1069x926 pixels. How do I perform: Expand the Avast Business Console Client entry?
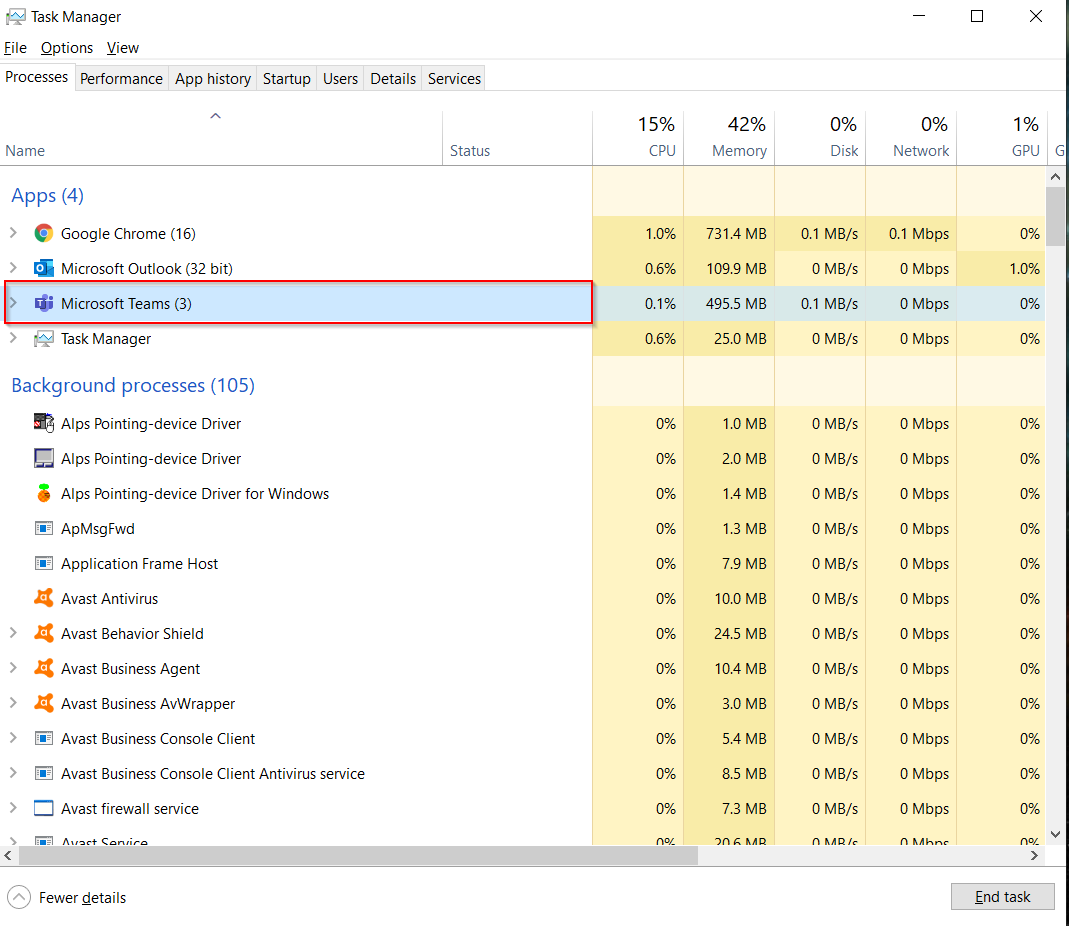13,738
